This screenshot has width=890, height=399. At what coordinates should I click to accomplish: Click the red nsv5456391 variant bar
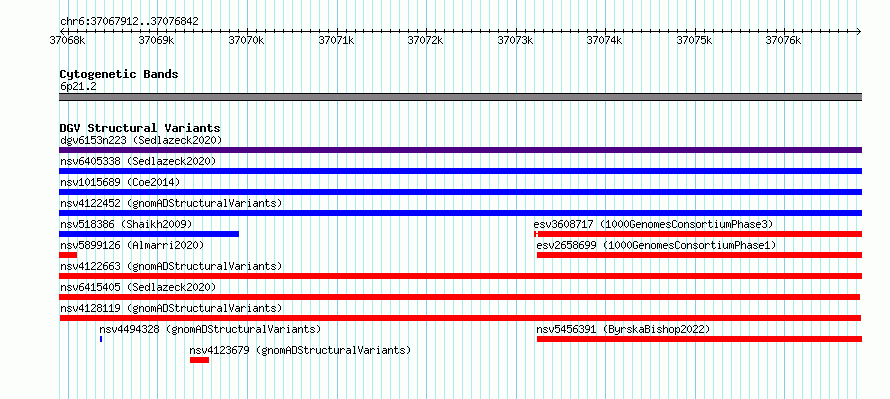coord(699,339)
